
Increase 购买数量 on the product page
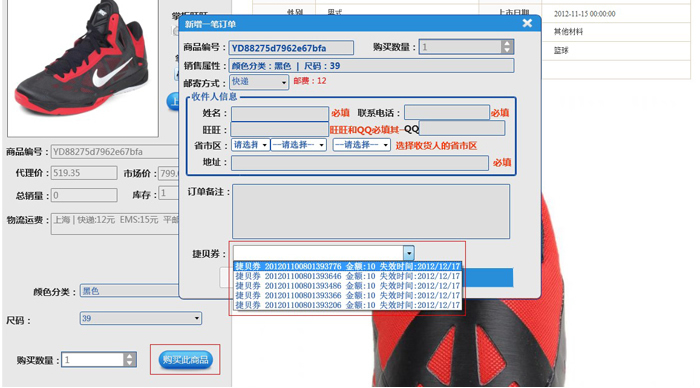[x=129, y=356]
